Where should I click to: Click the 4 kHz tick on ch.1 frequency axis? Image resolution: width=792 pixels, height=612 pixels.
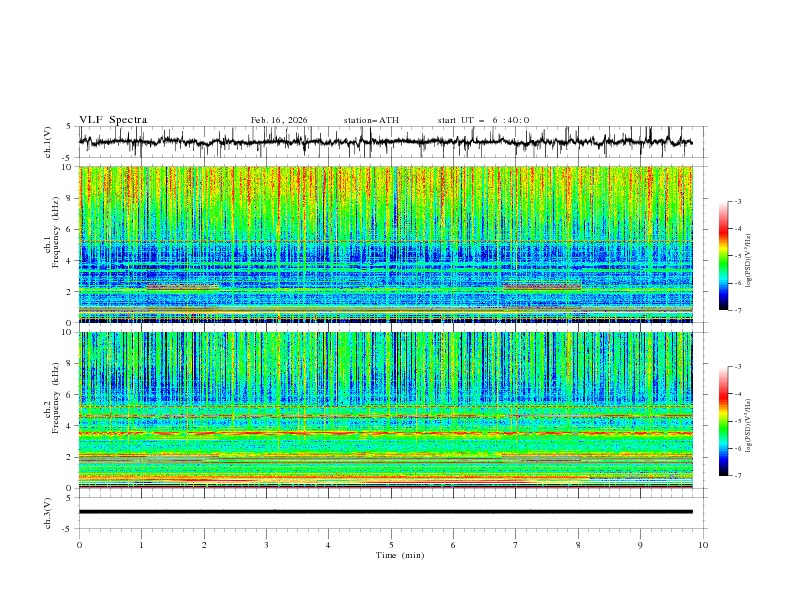70,261
